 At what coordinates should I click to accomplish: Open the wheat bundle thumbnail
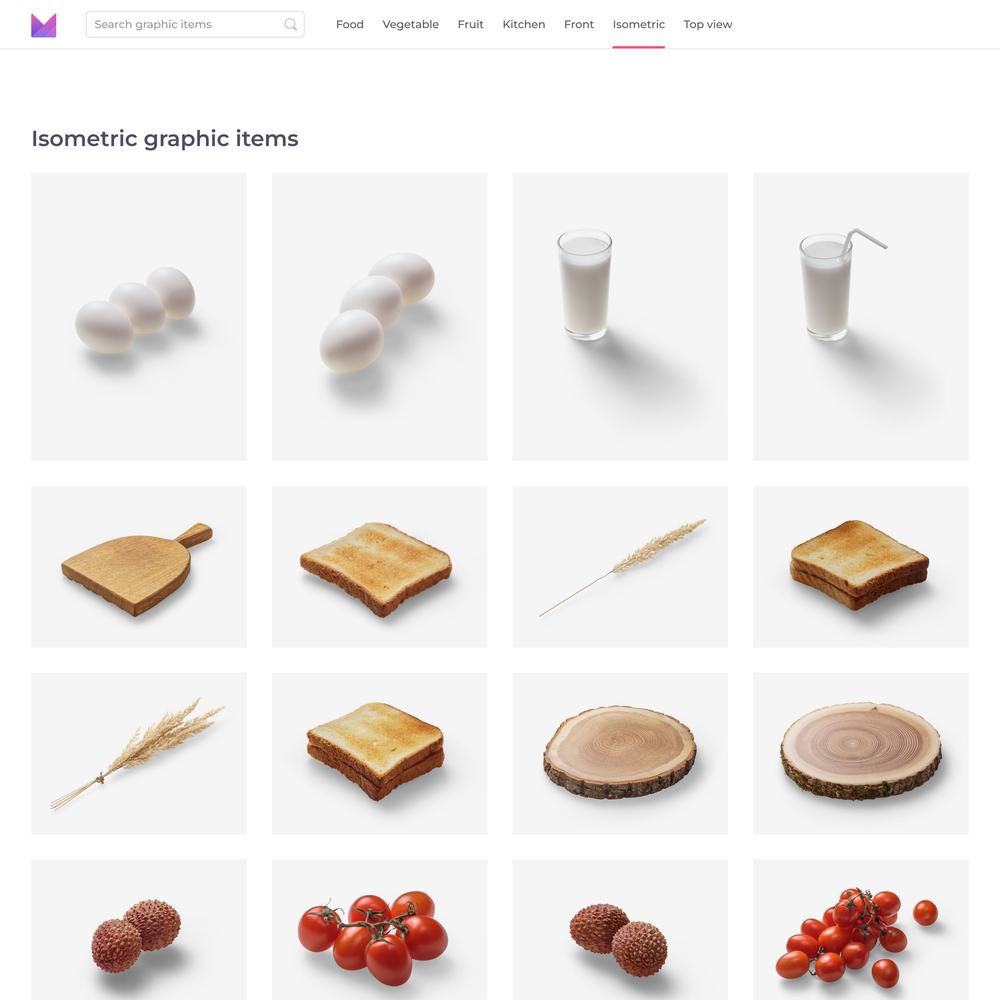[139, 753]
